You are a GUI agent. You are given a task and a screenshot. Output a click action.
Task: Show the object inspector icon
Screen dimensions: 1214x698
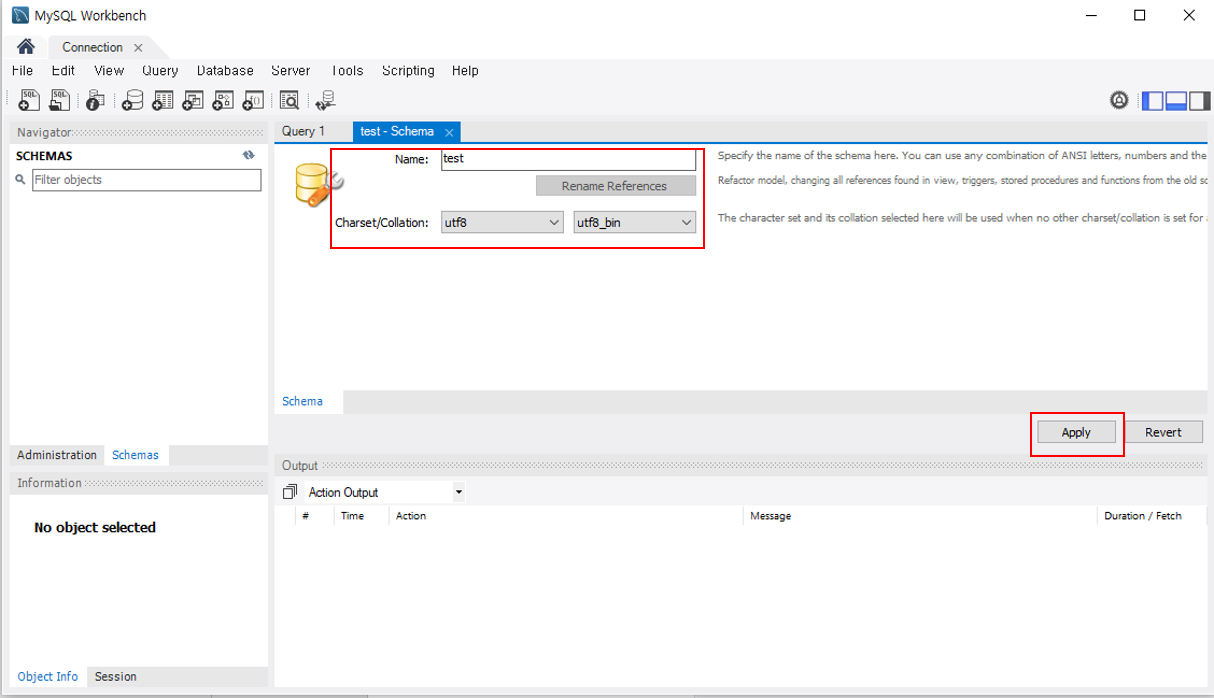94,100
